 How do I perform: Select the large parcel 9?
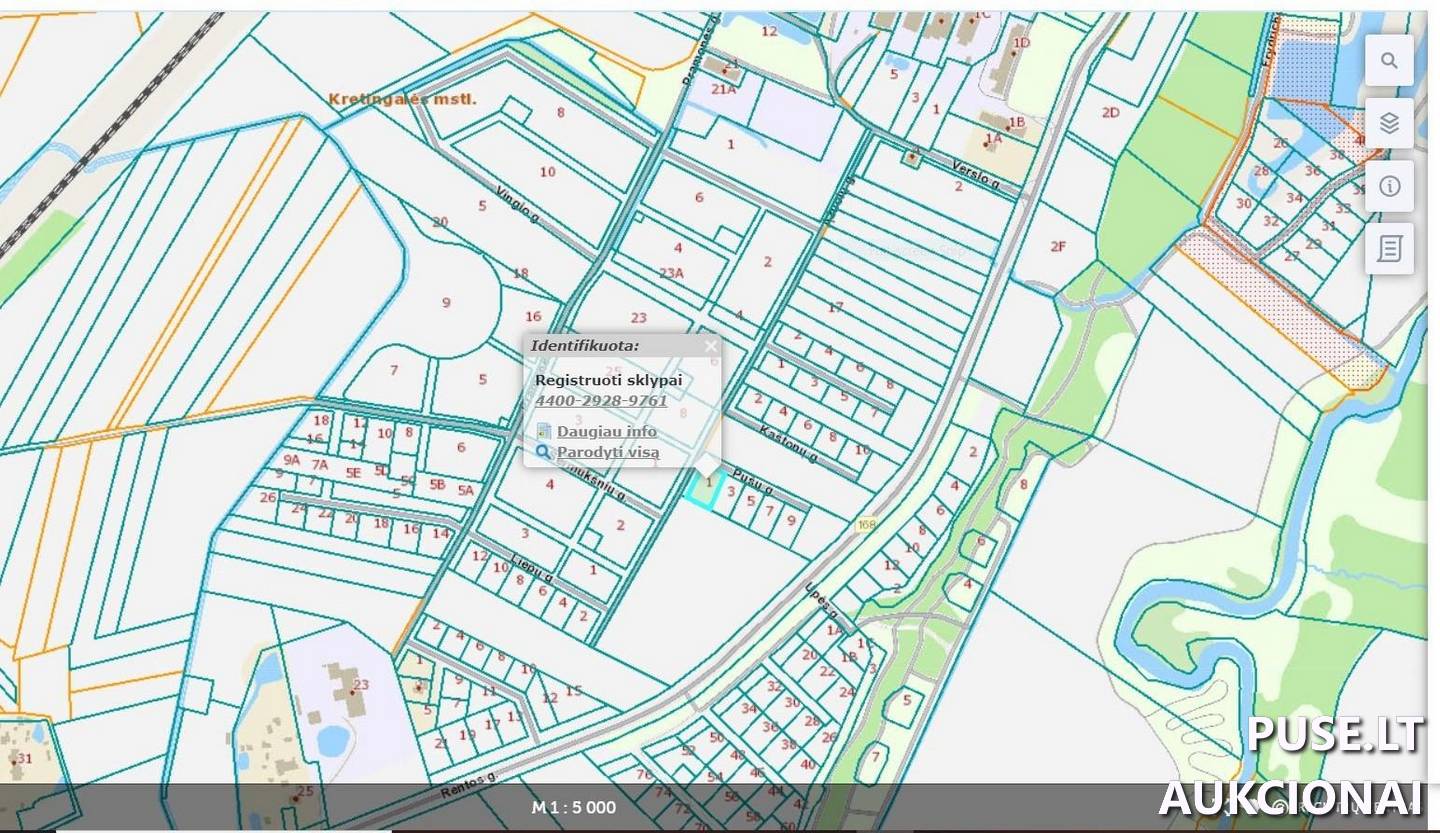click(x=446, y=302)
